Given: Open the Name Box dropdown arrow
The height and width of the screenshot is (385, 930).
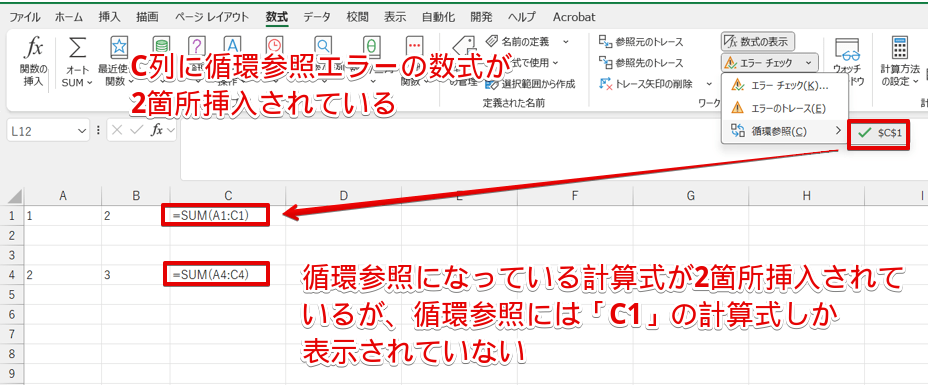Looking at the screenshot, I should tap(82, 131).
